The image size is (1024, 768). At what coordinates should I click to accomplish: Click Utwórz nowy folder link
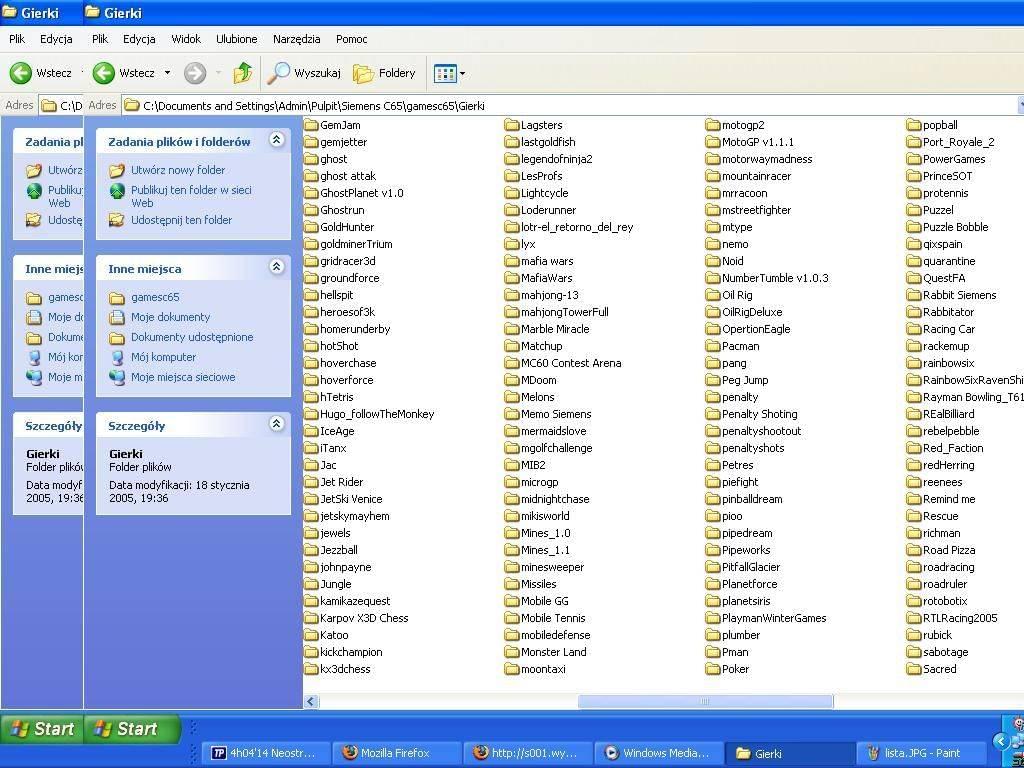click(178, 170)
